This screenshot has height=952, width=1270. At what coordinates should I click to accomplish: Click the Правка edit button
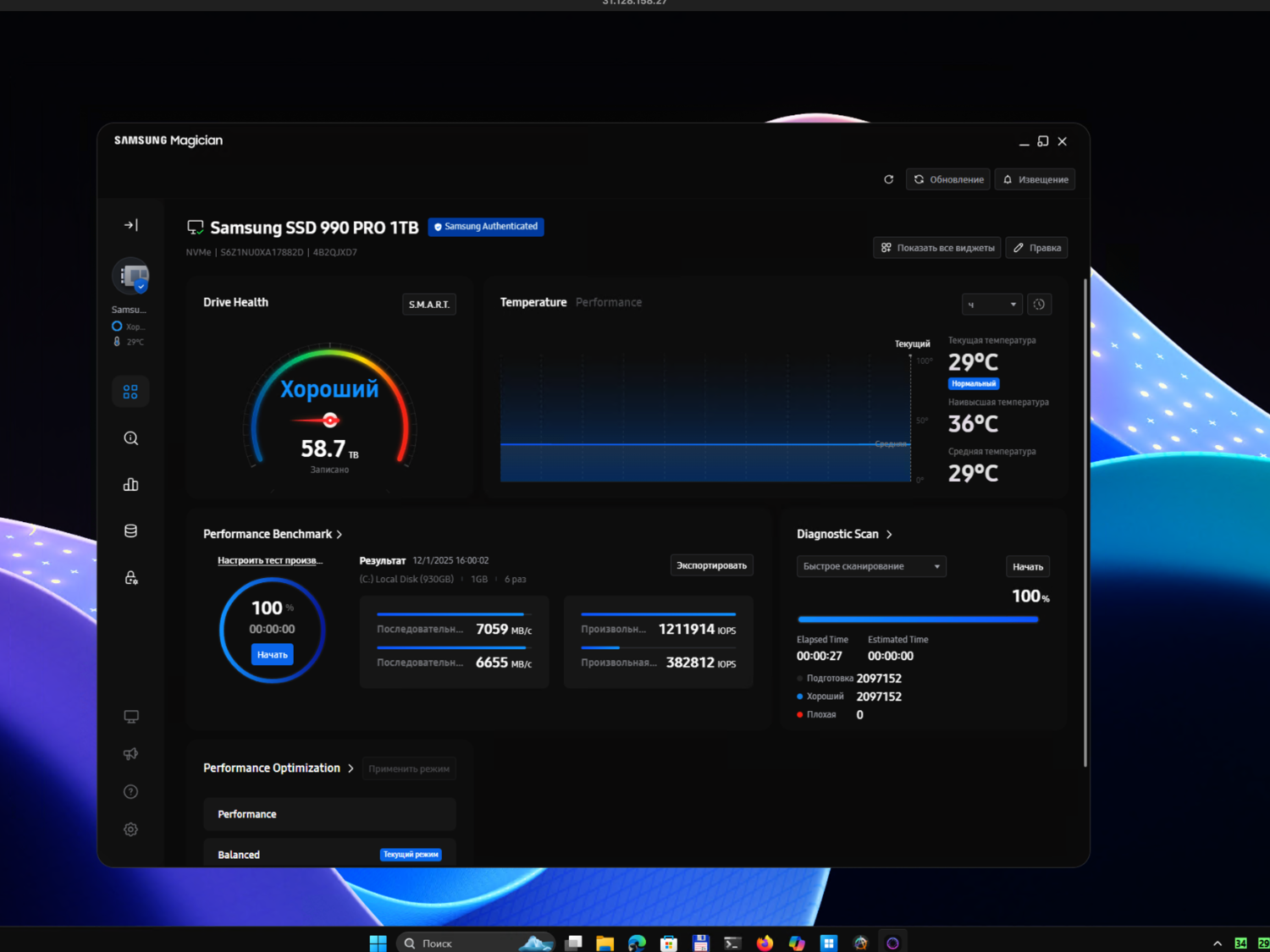[x=1036, y=248]
